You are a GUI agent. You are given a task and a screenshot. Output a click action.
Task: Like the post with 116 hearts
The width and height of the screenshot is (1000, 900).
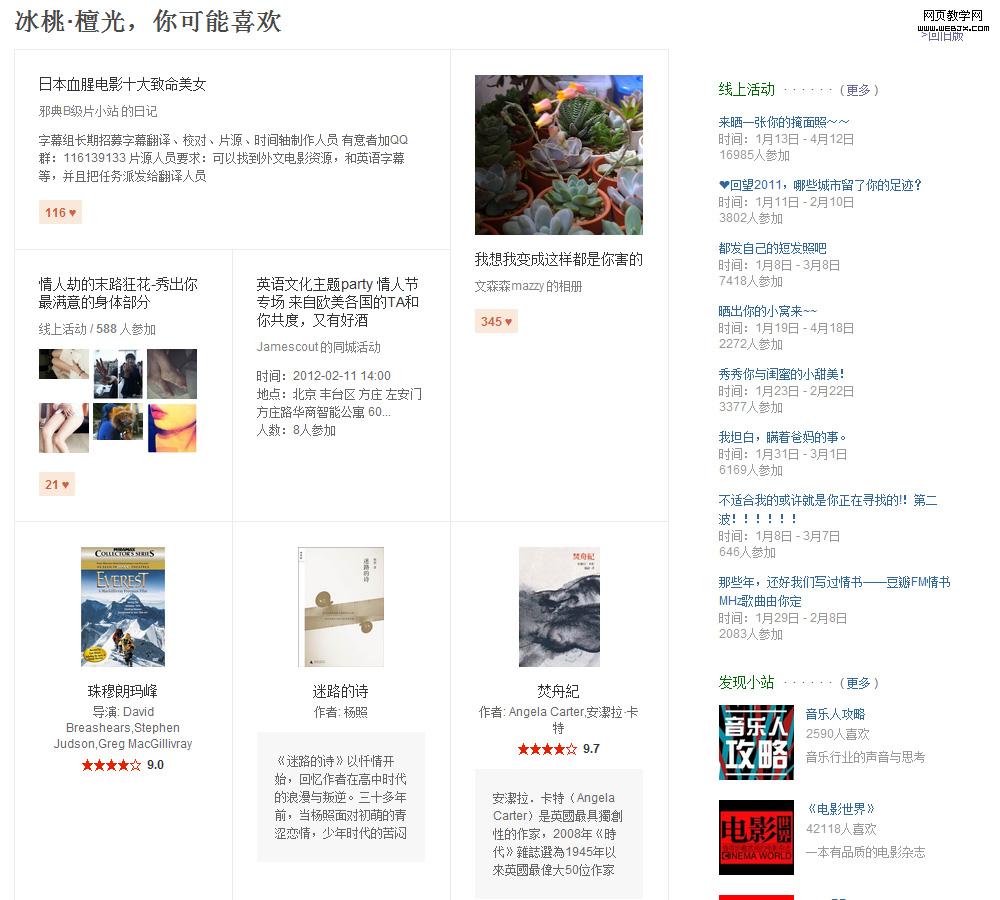click(x=60, y=212)
